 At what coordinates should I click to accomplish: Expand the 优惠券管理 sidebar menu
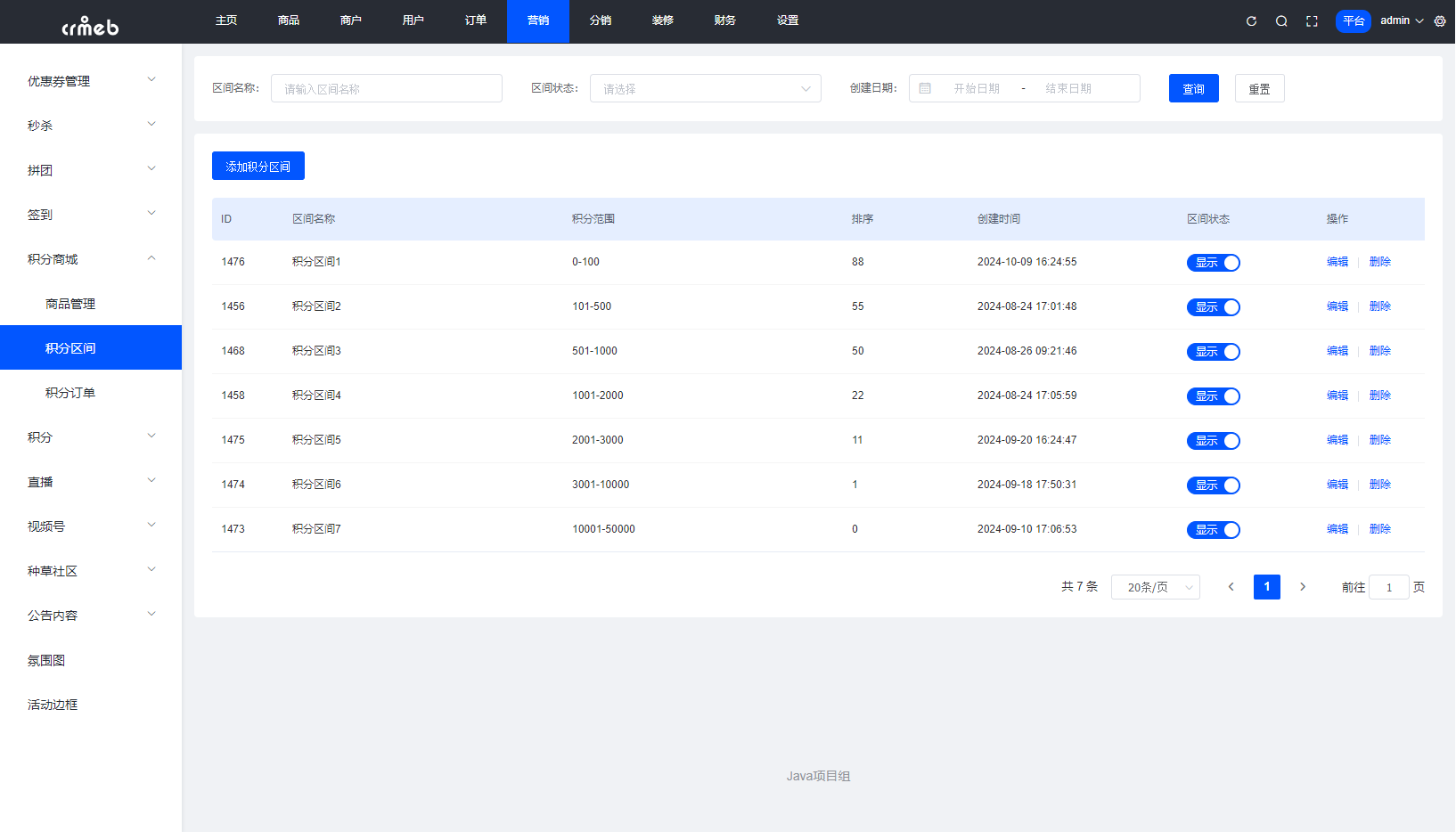pyautogui.click(x=89, y=80)
